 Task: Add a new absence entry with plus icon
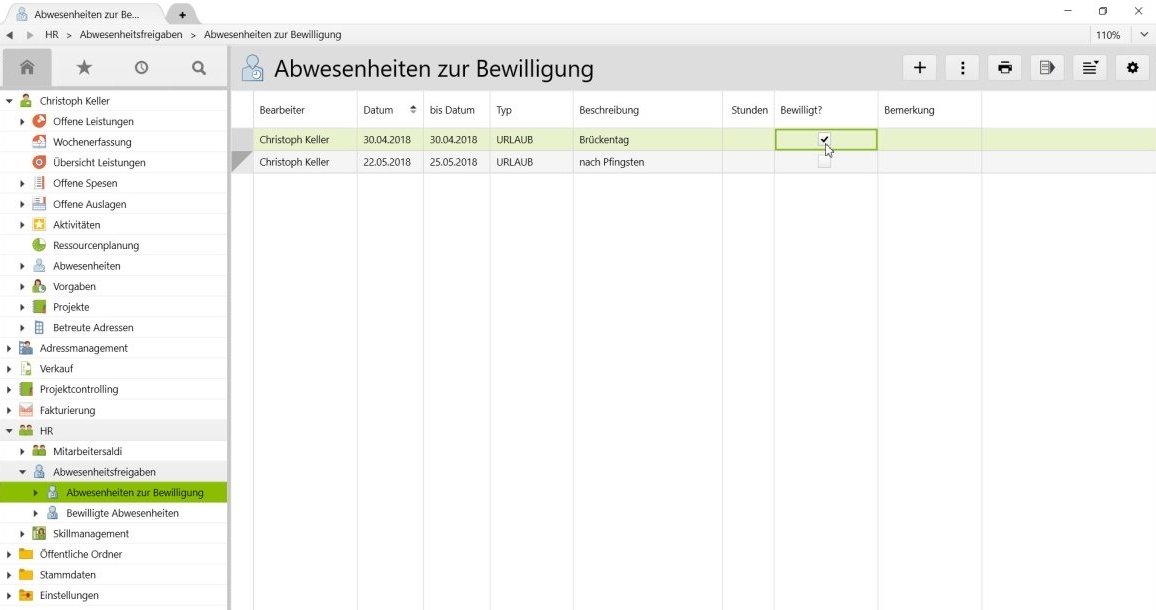[x=919, y=67]
